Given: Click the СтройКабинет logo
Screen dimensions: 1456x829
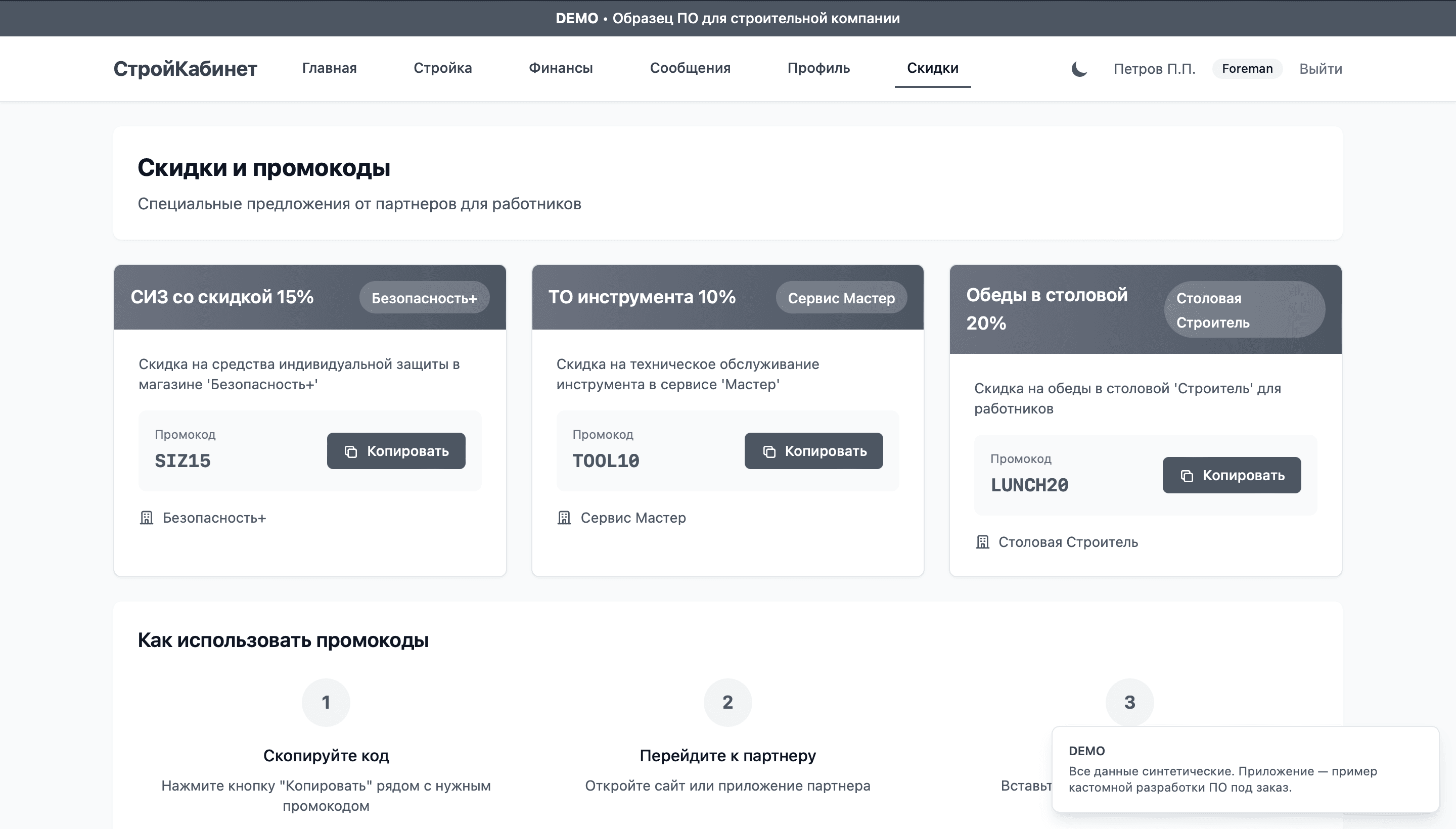Looking at the screenshot, I should click(185, 69).
